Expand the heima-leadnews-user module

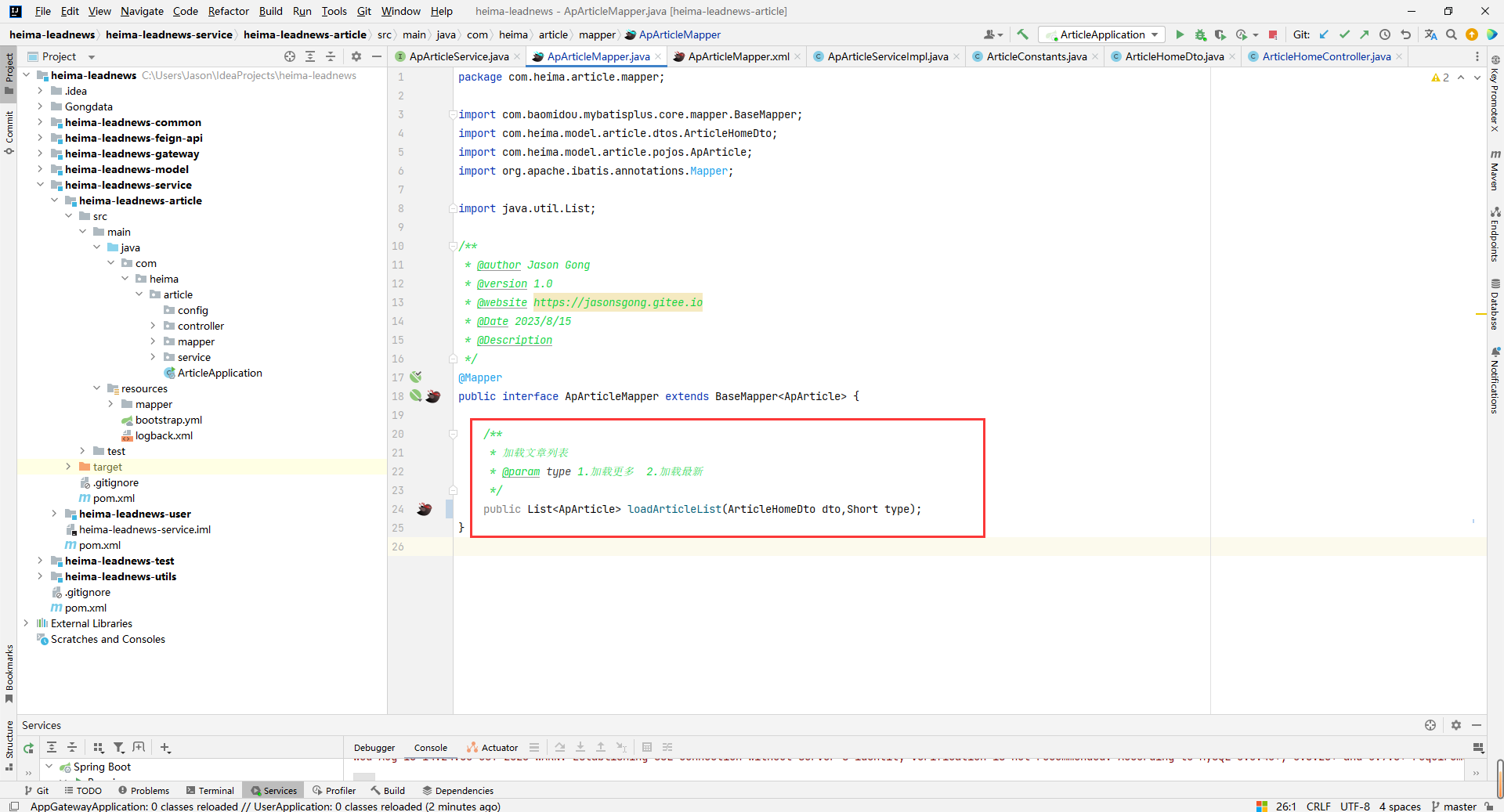coord(54,514)
